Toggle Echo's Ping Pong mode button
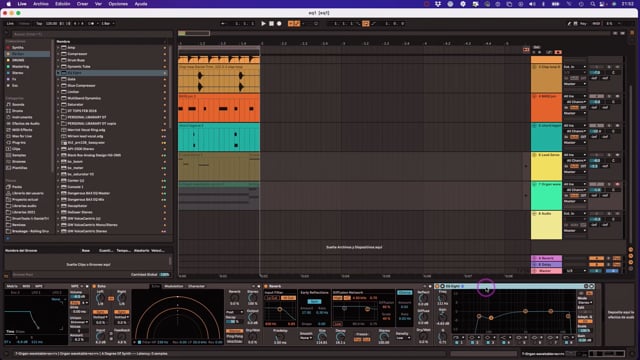 coord(235,336)
